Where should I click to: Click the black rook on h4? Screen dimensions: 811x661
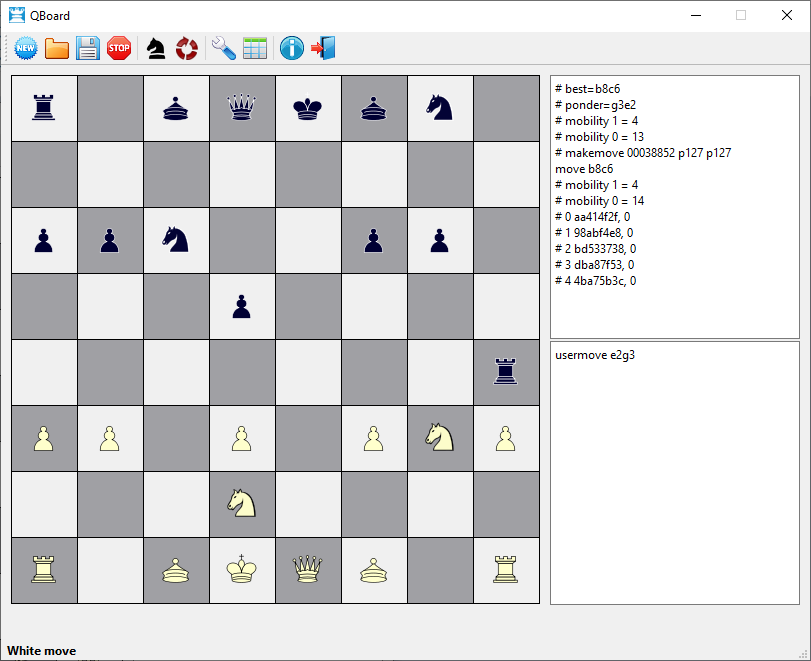point(505,372)
